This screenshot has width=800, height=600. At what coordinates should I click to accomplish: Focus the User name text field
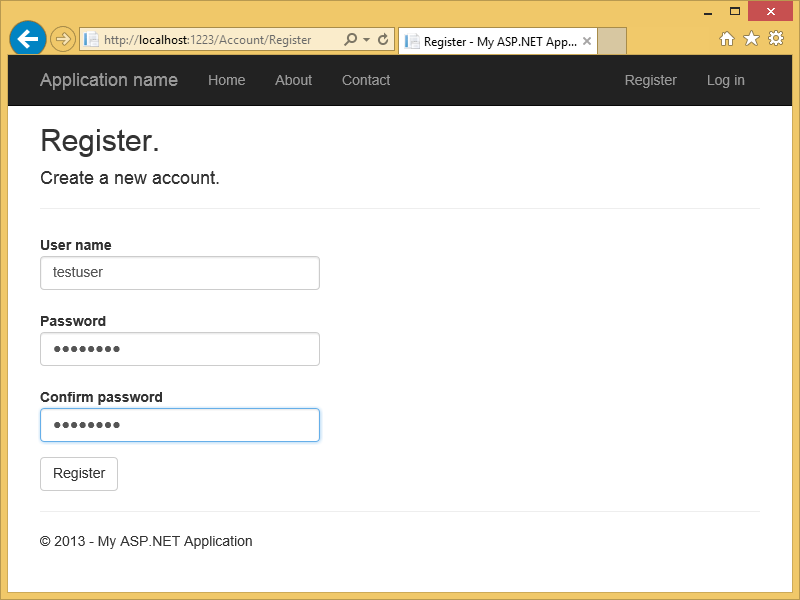[180, 273]
